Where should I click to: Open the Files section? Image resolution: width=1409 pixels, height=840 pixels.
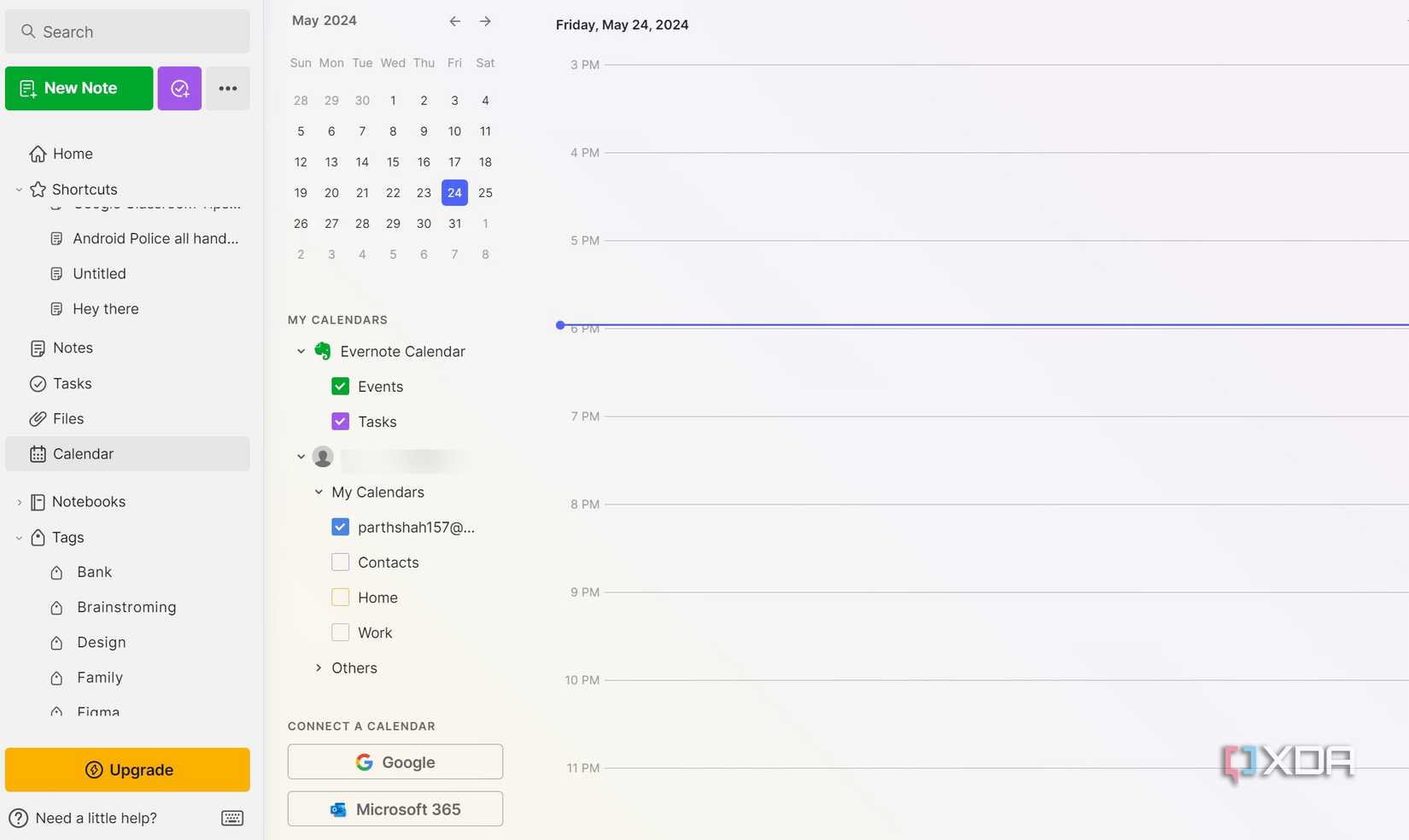[x=67, y=418]
